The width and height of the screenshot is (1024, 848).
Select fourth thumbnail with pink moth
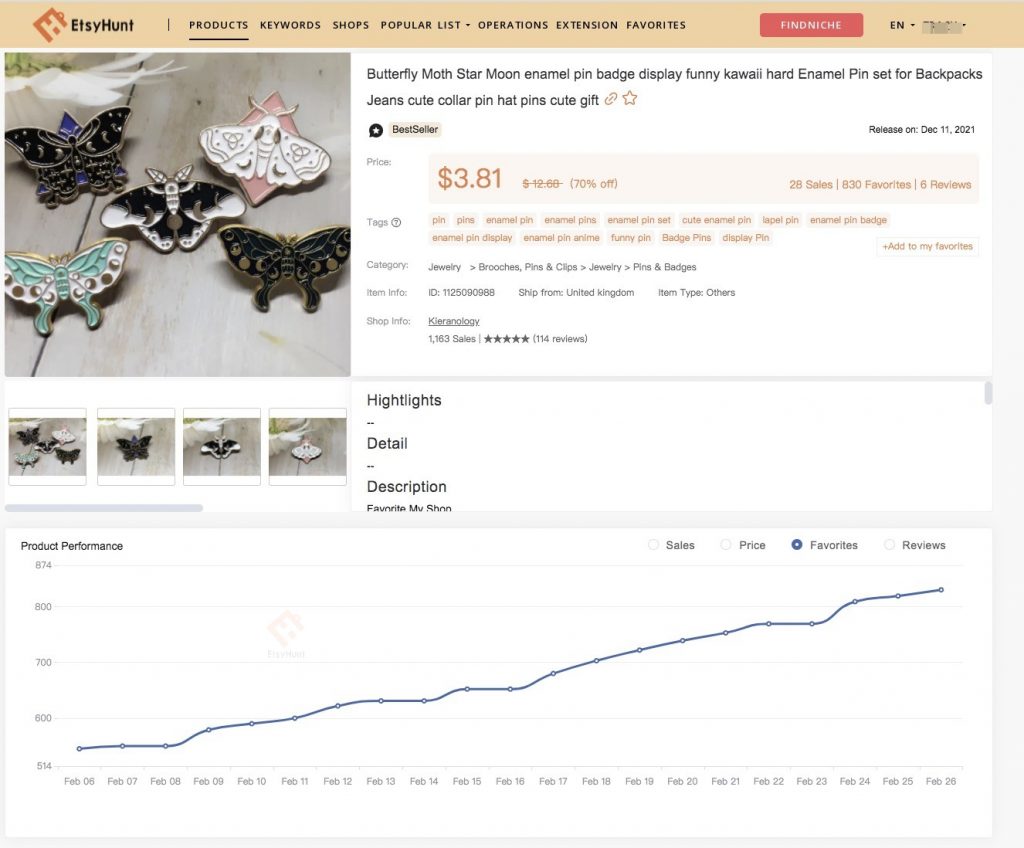click(308, 447)
